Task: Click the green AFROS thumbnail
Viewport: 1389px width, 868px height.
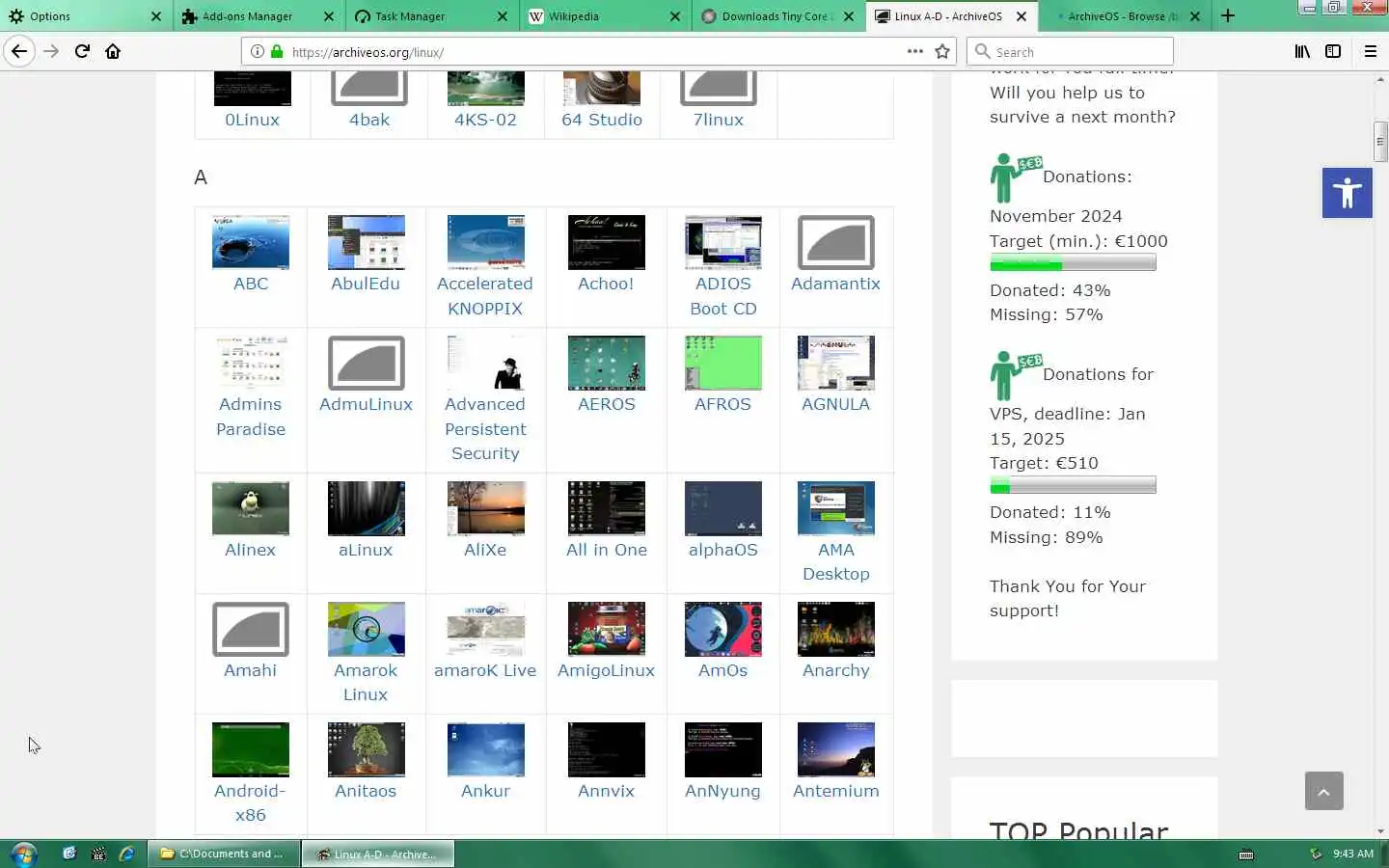Action: 723,363
